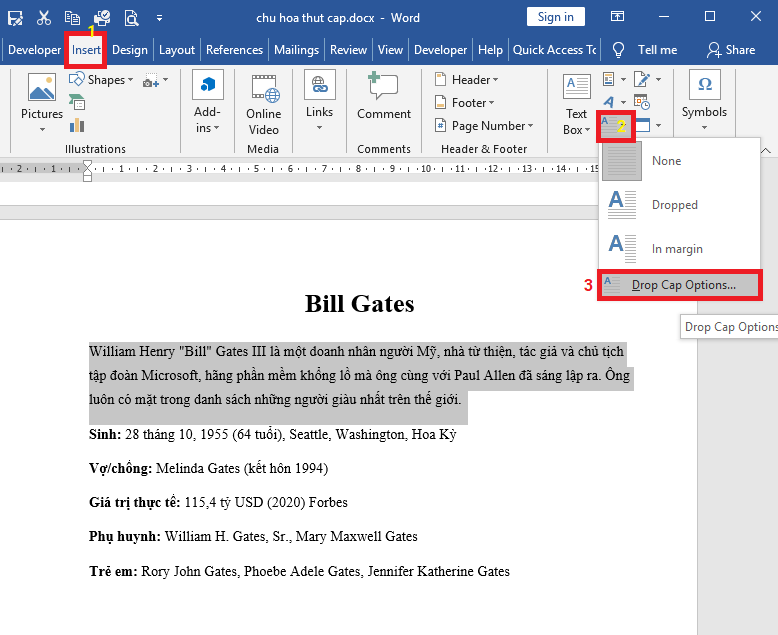This screenshot has width=778, height=635.
Task: Open the Quick Access Toolbar tab
Action: click(x=554, y=50)
